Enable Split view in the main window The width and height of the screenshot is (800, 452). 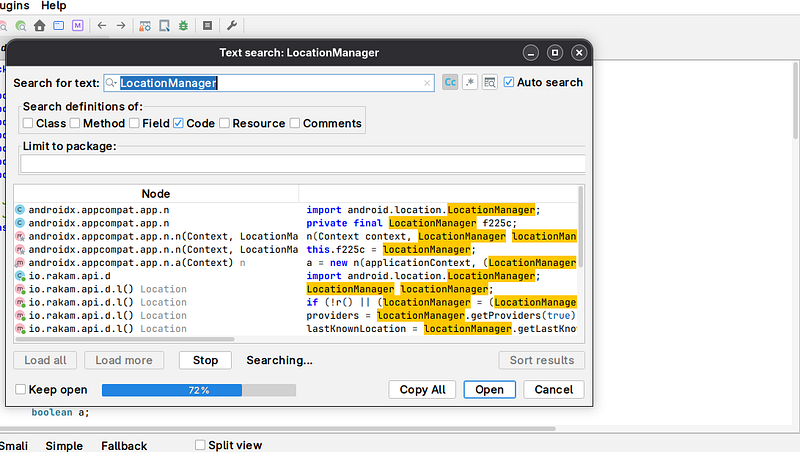point(200,445)
